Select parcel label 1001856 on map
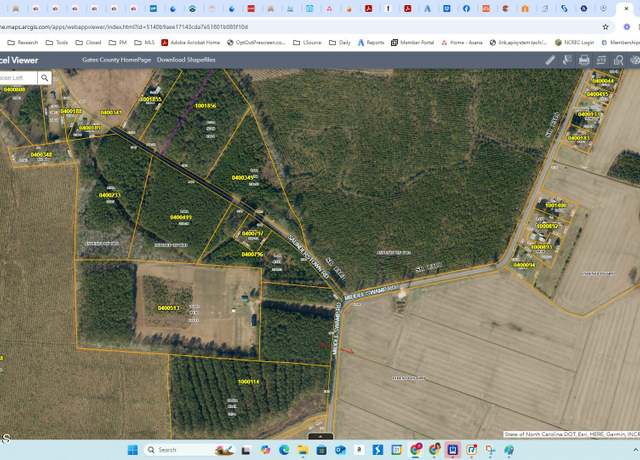640x460 pixels. coord(205,106)
